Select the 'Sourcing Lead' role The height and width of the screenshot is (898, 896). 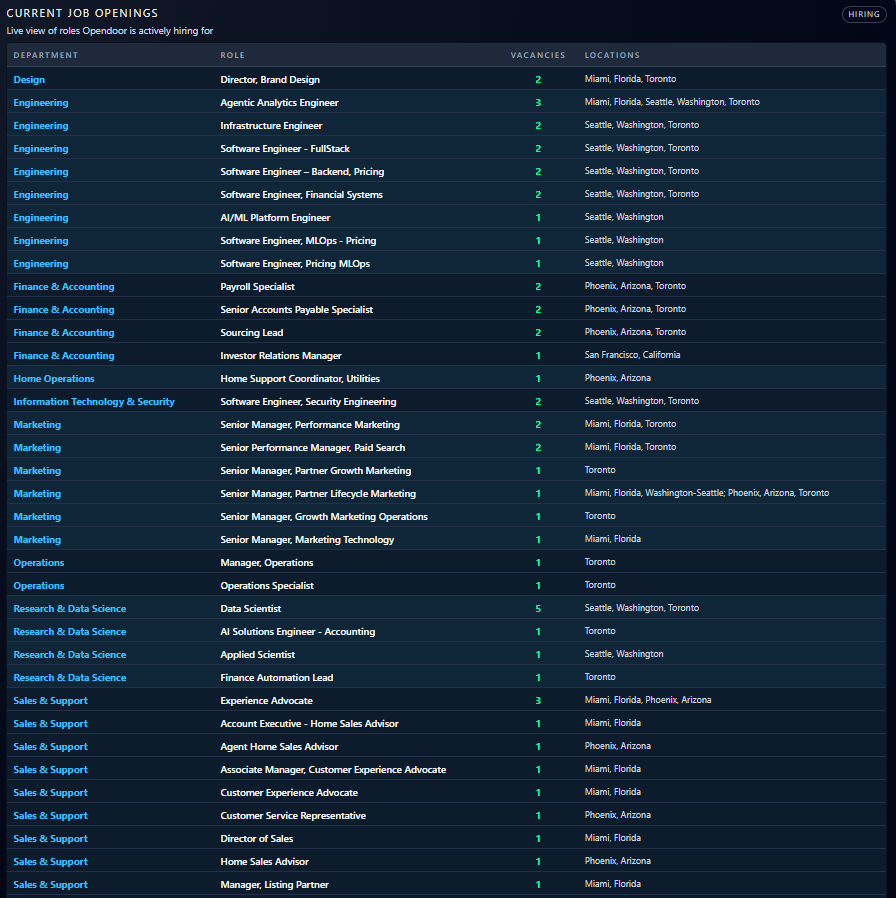coord(252,332)
